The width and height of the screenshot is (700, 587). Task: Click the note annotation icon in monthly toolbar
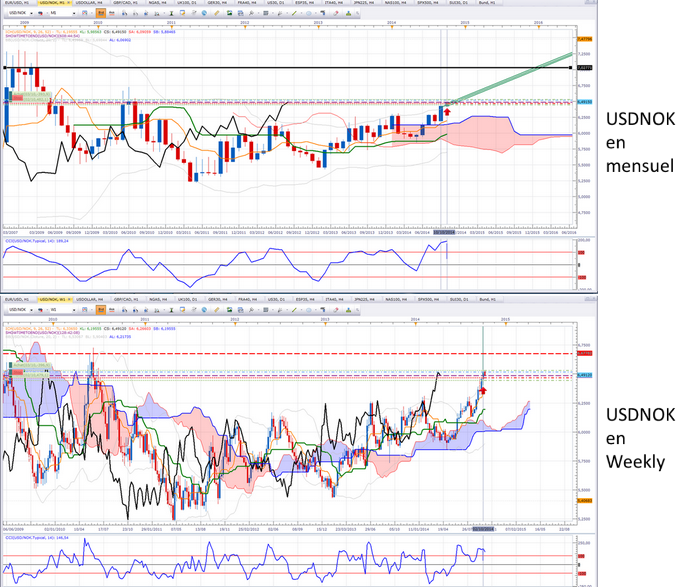click(182, 13)
